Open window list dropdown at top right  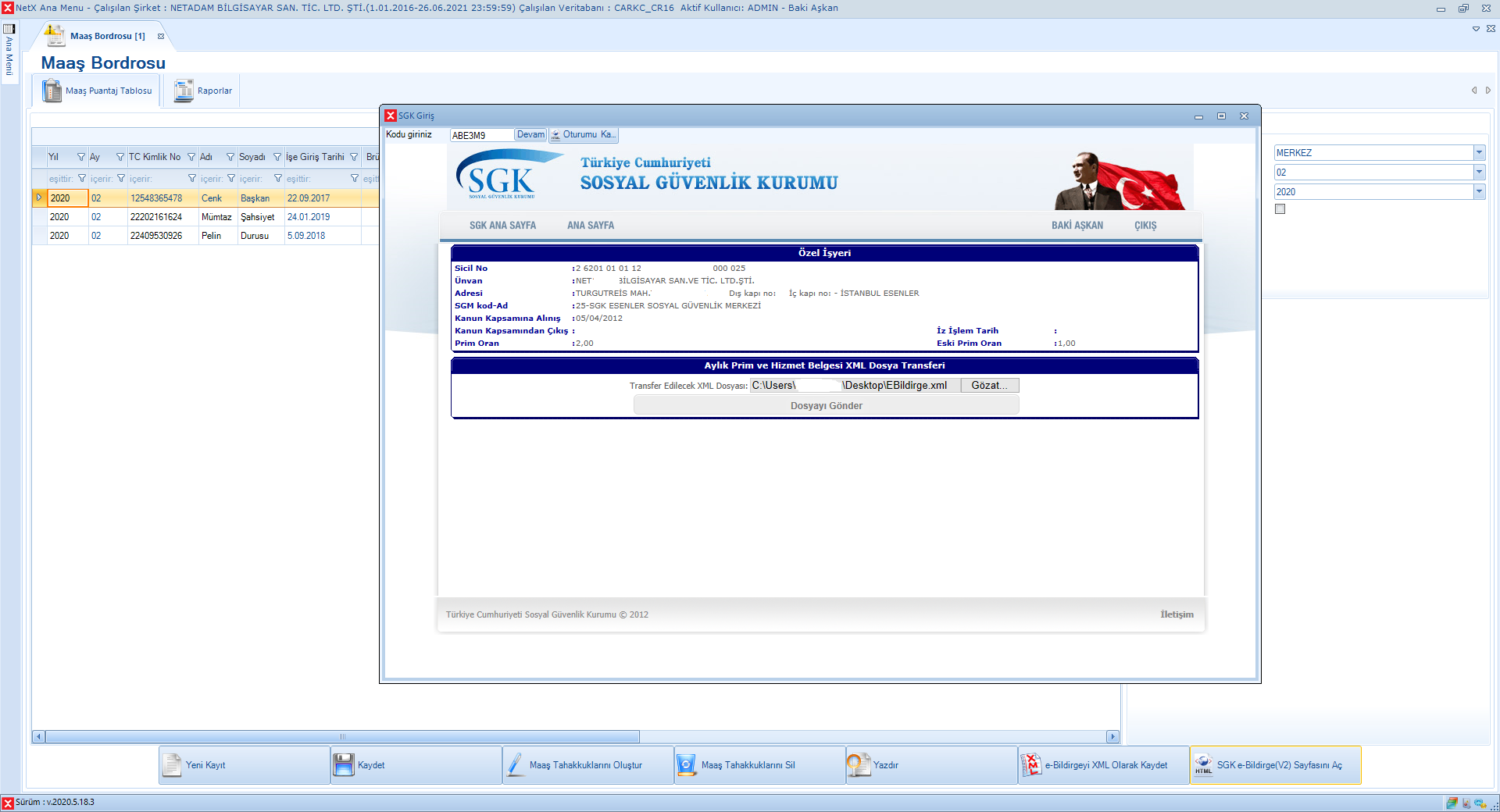pyautogui.click(x=1476, y=29)
